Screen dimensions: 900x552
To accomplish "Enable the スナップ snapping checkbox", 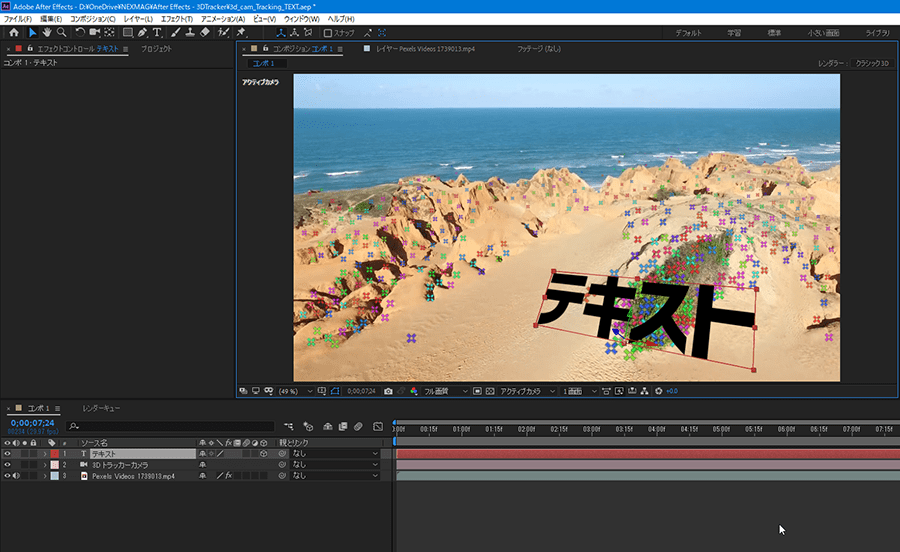I will (x=328, y=33).
